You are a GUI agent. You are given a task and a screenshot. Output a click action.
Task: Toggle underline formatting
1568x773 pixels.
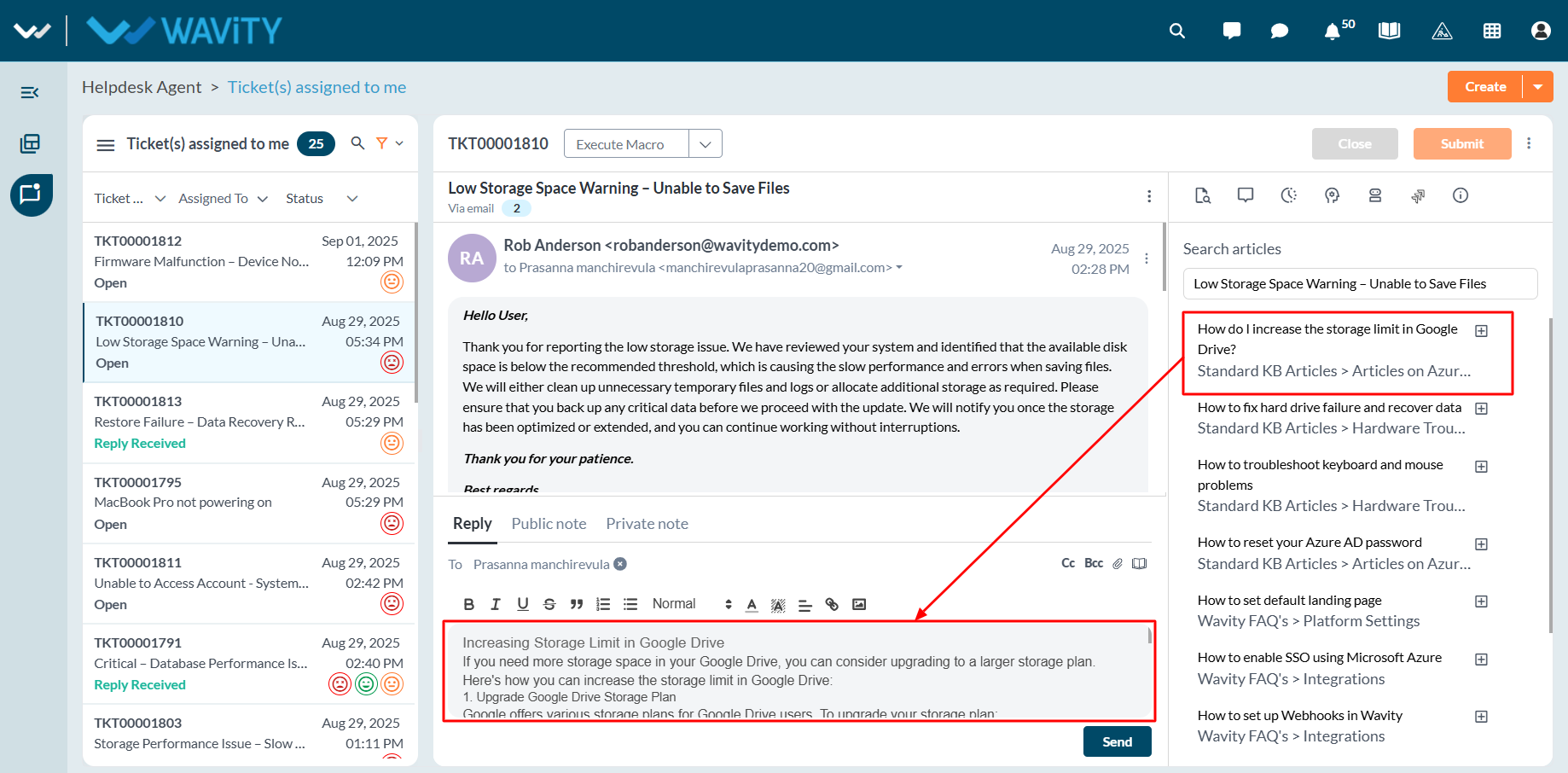(x=523, y=604)
